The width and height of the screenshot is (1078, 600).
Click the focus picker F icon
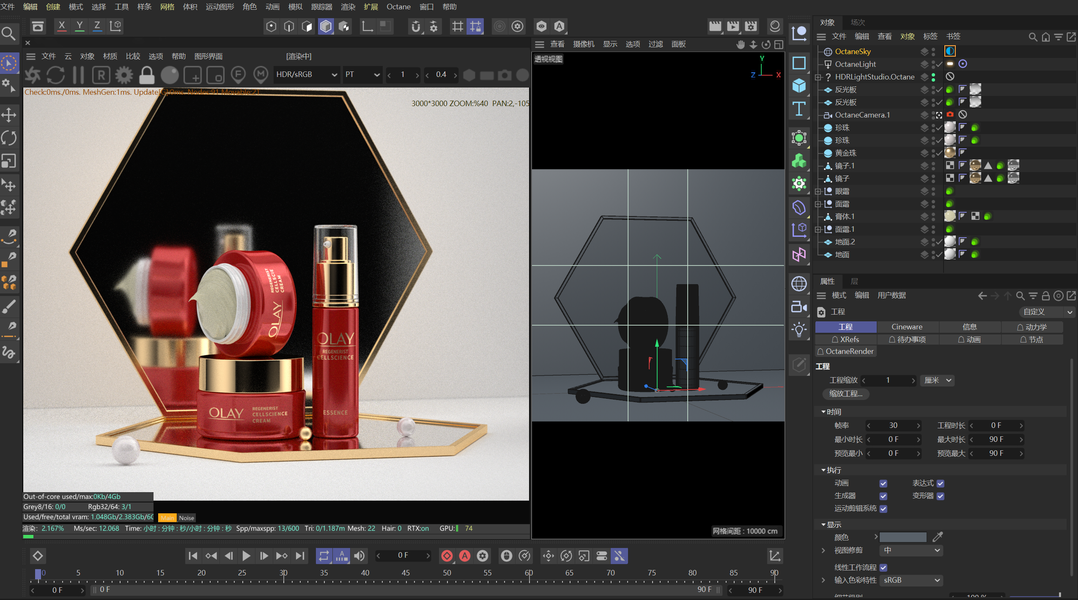238,74
